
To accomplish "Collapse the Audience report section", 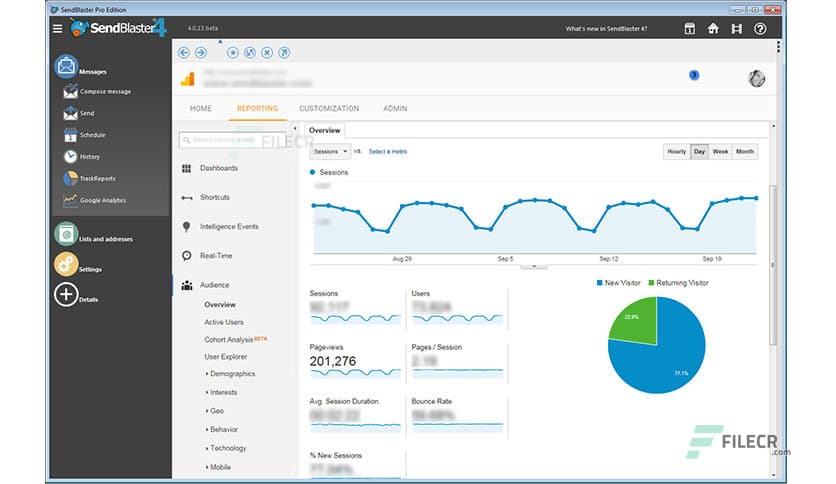I will (206, 285).
